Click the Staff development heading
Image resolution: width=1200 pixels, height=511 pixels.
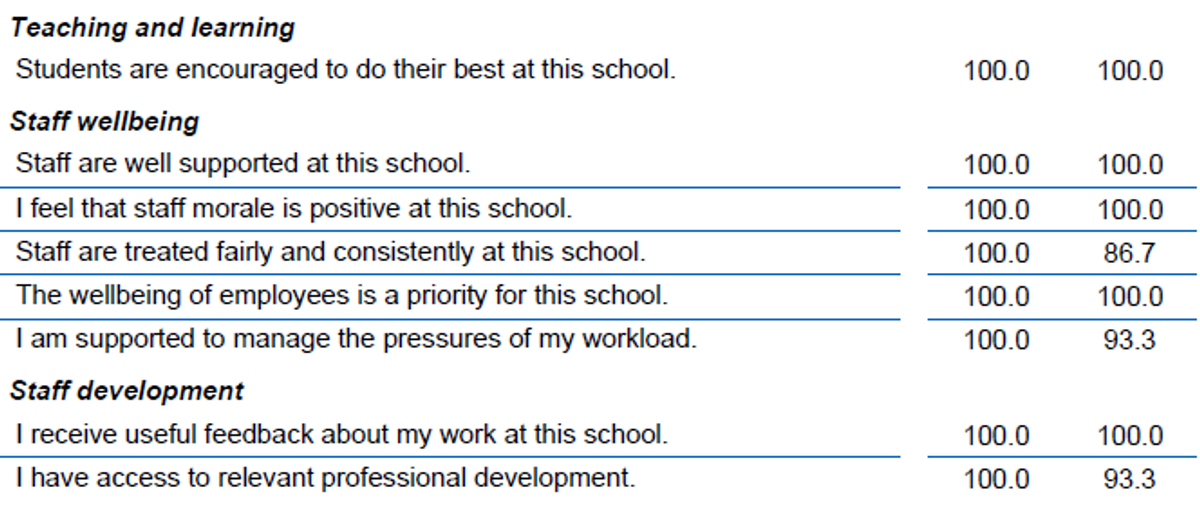126,390
